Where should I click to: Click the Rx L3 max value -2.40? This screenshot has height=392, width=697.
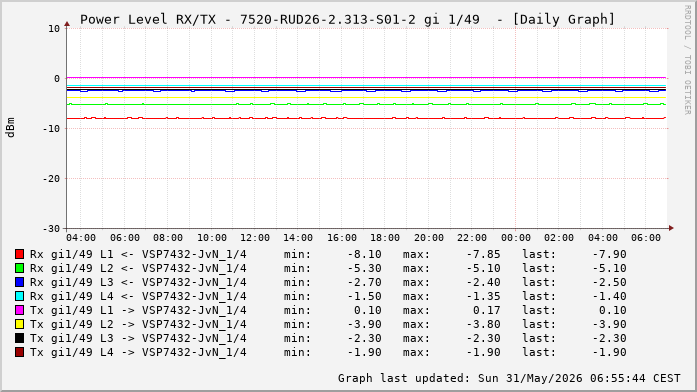[x=484, y=282]
